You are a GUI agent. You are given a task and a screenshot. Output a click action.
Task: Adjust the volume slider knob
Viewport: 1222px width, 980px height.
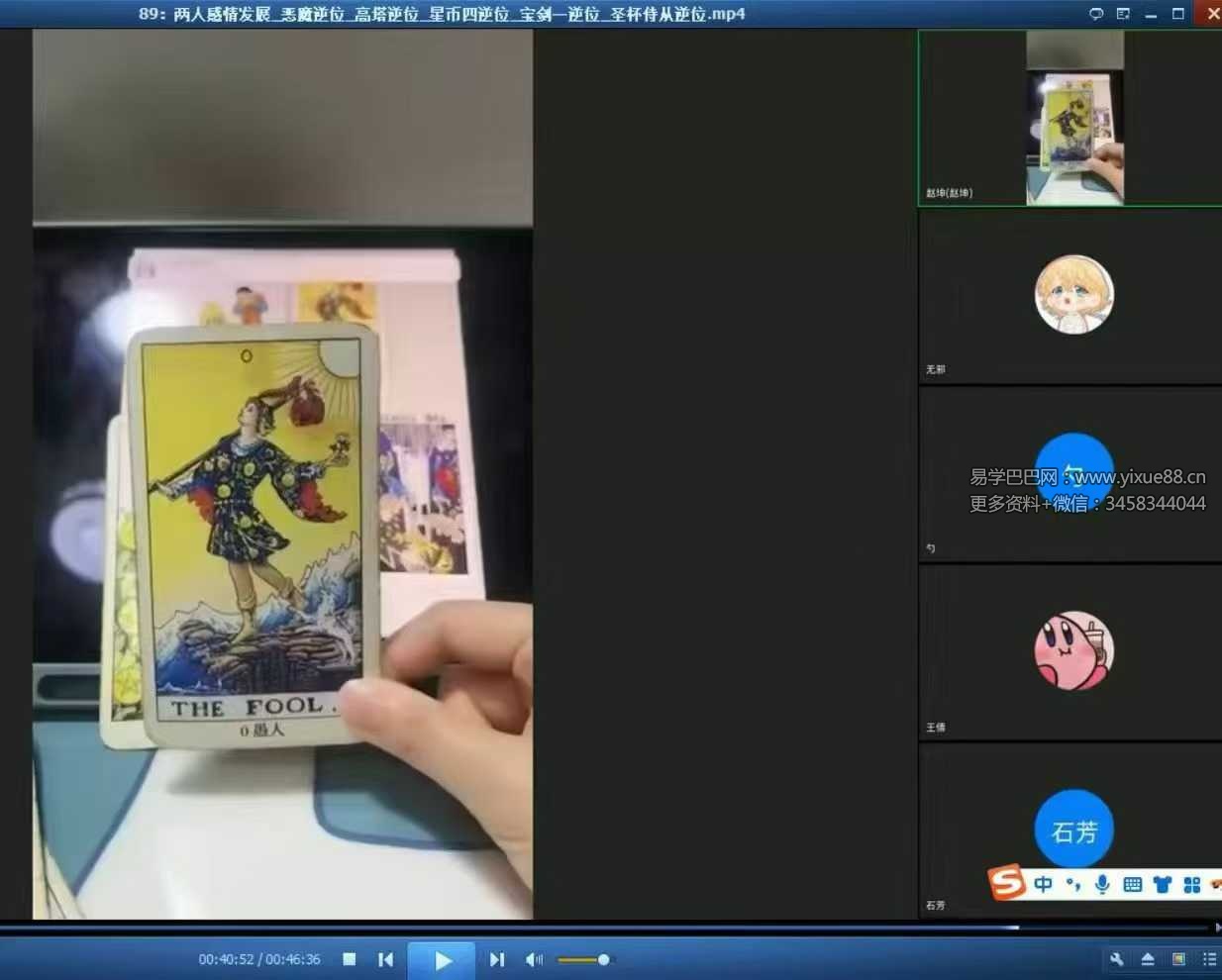(603, 959)
